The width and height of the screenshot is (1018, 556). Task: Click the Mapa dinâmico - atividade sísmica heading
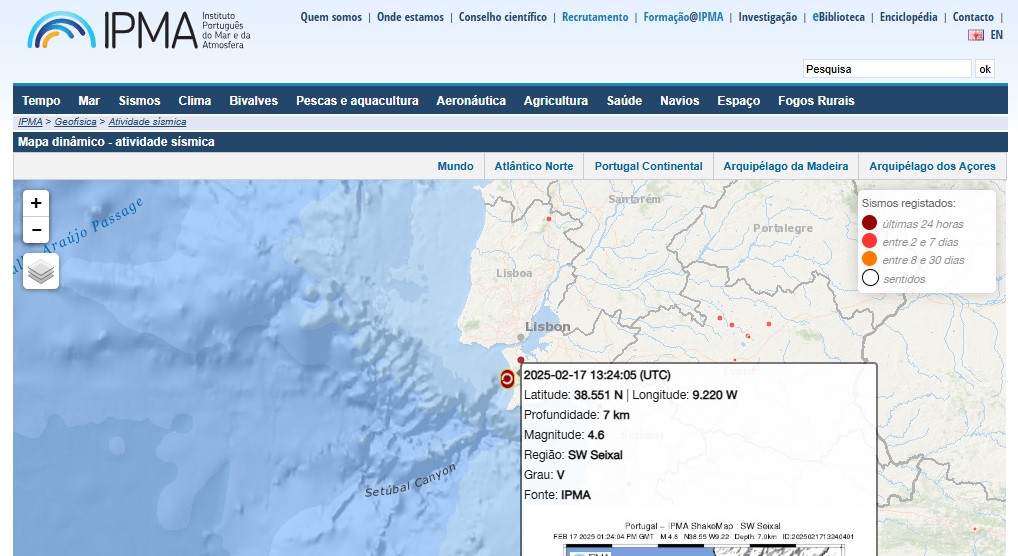point(116,142)
